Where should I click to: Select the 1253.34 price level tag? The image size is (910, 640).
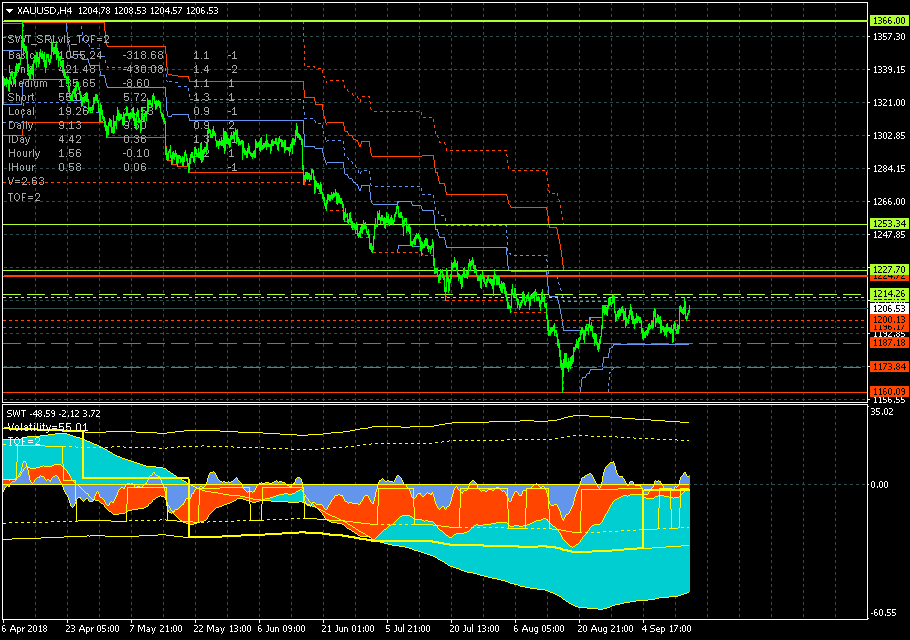click(888, 223)
